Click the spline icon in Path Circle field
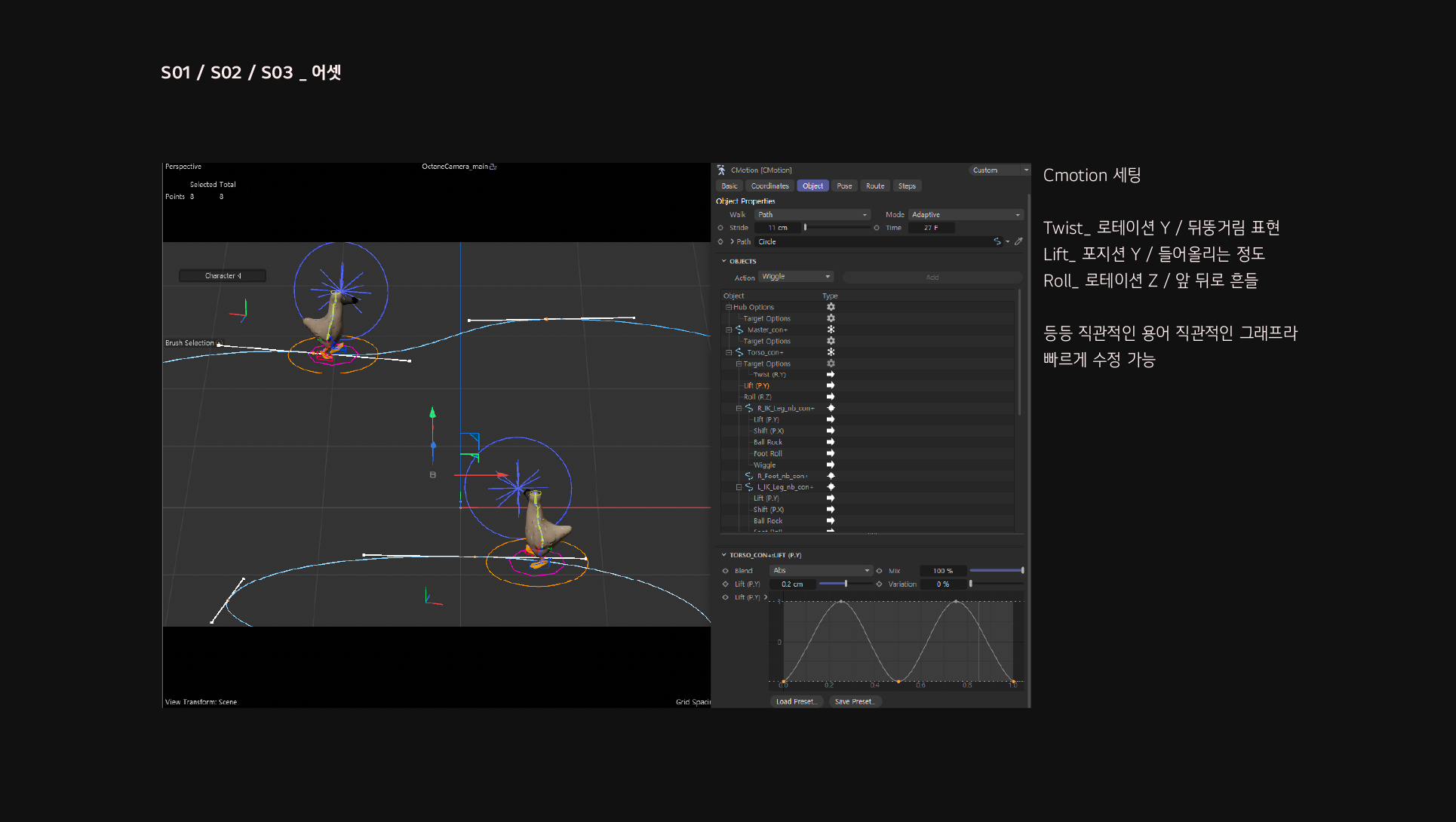Viewport: 1456px width, 822px height. click(x=997, y=242)
